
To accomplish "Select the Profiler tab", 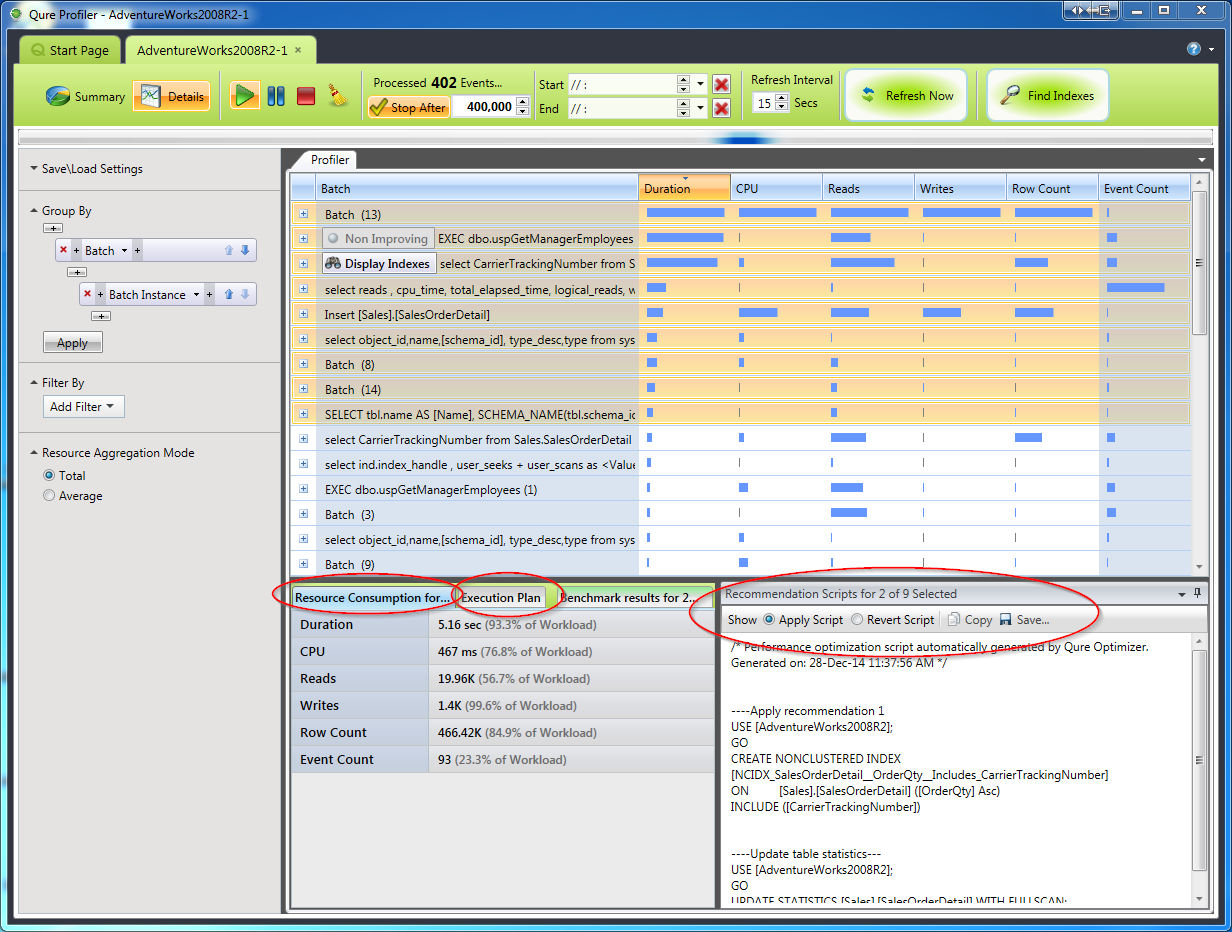I will (x=330, y=160).
